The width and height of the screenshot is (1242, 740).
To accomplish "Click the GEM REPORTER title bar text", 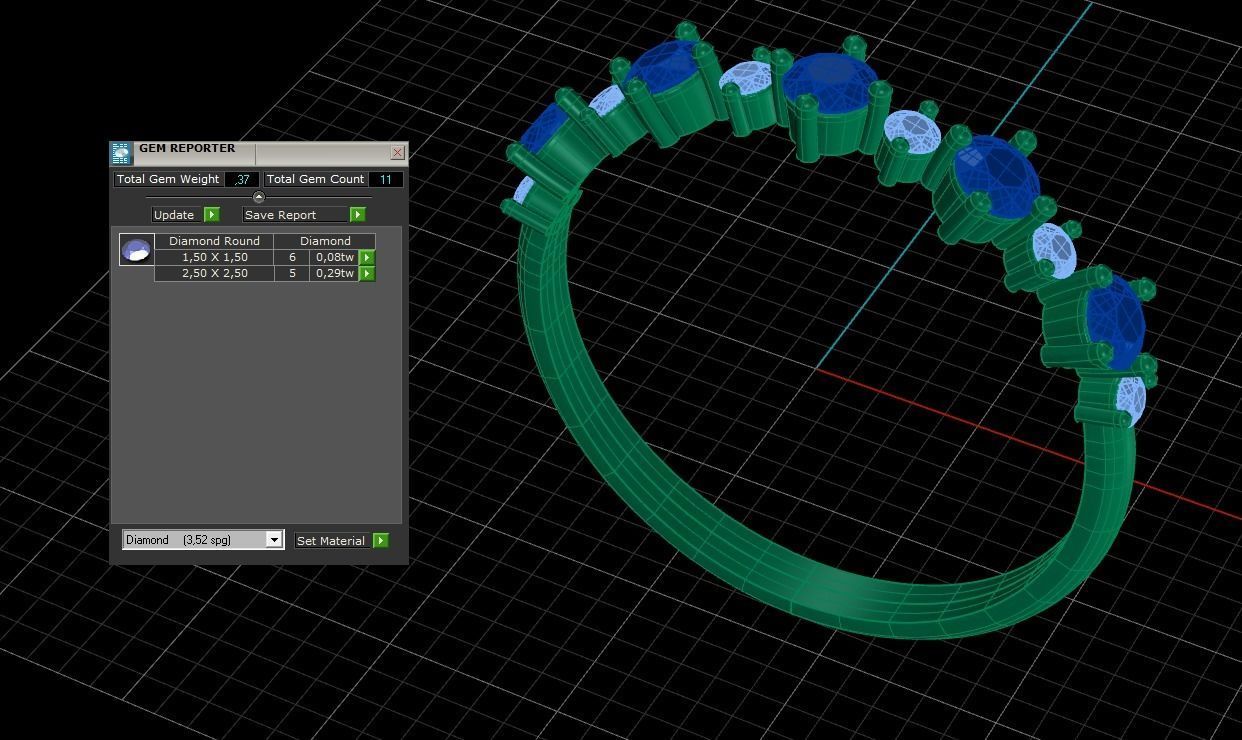I will 187,148.
